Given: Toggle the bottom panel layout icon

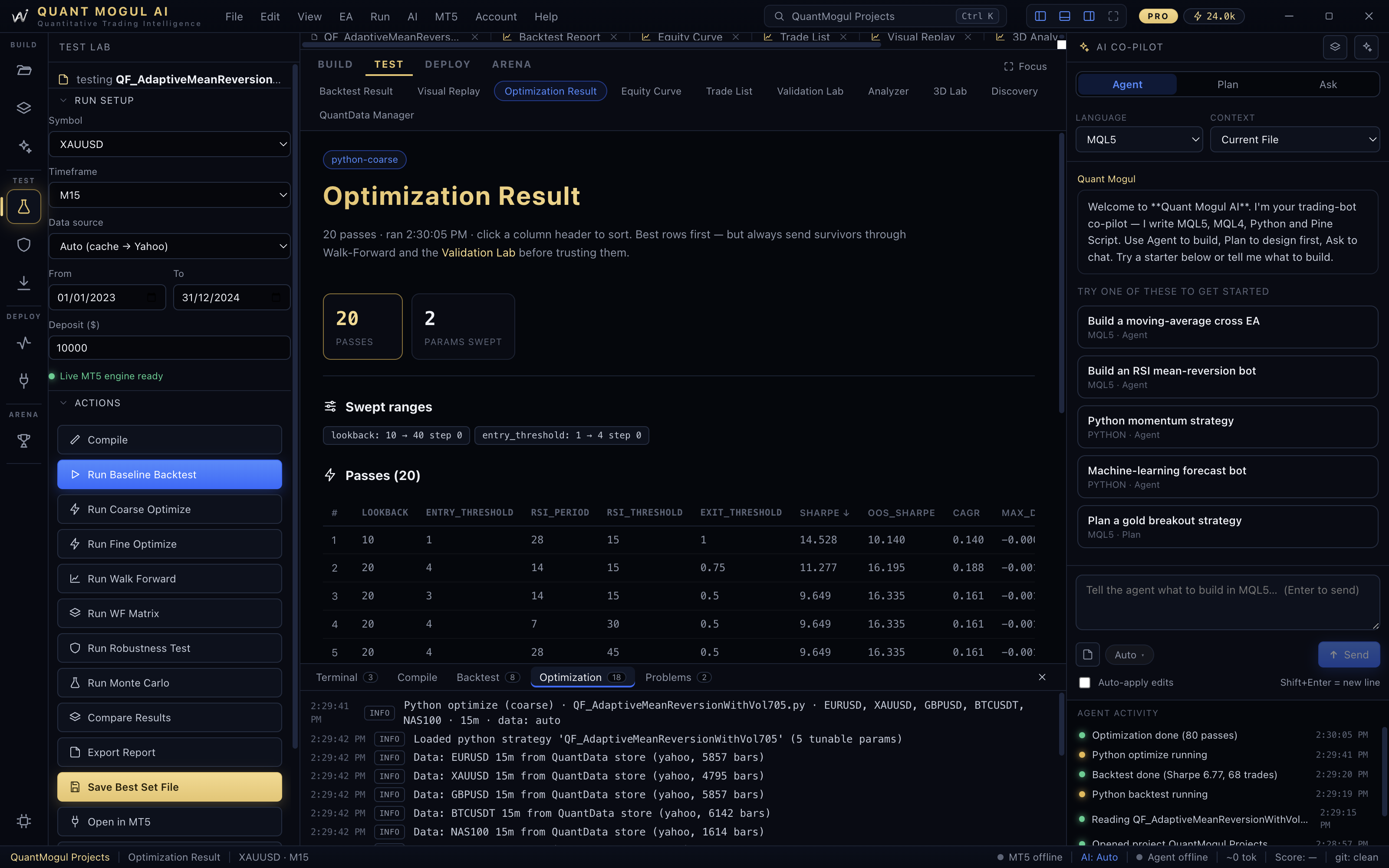Looking at the screenshot, I should [1064, 16].
